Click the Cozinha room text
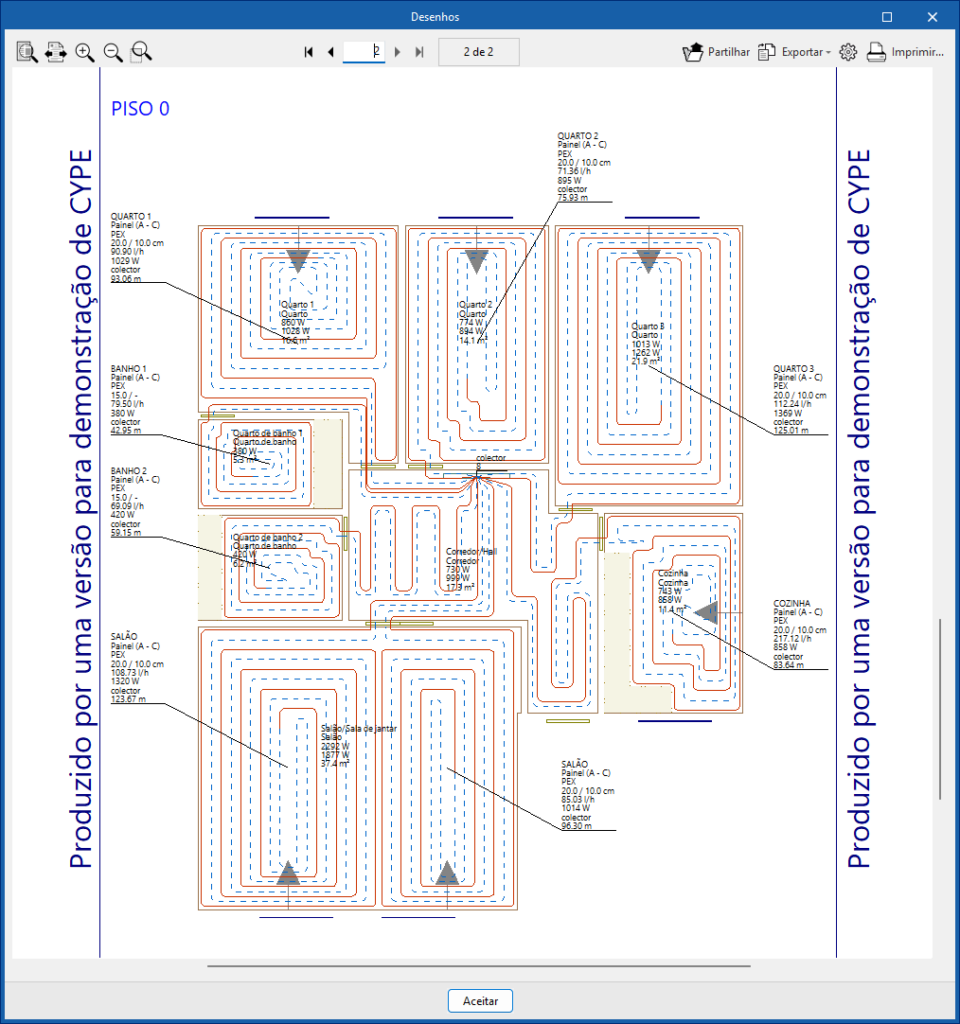 click(673, 591)
